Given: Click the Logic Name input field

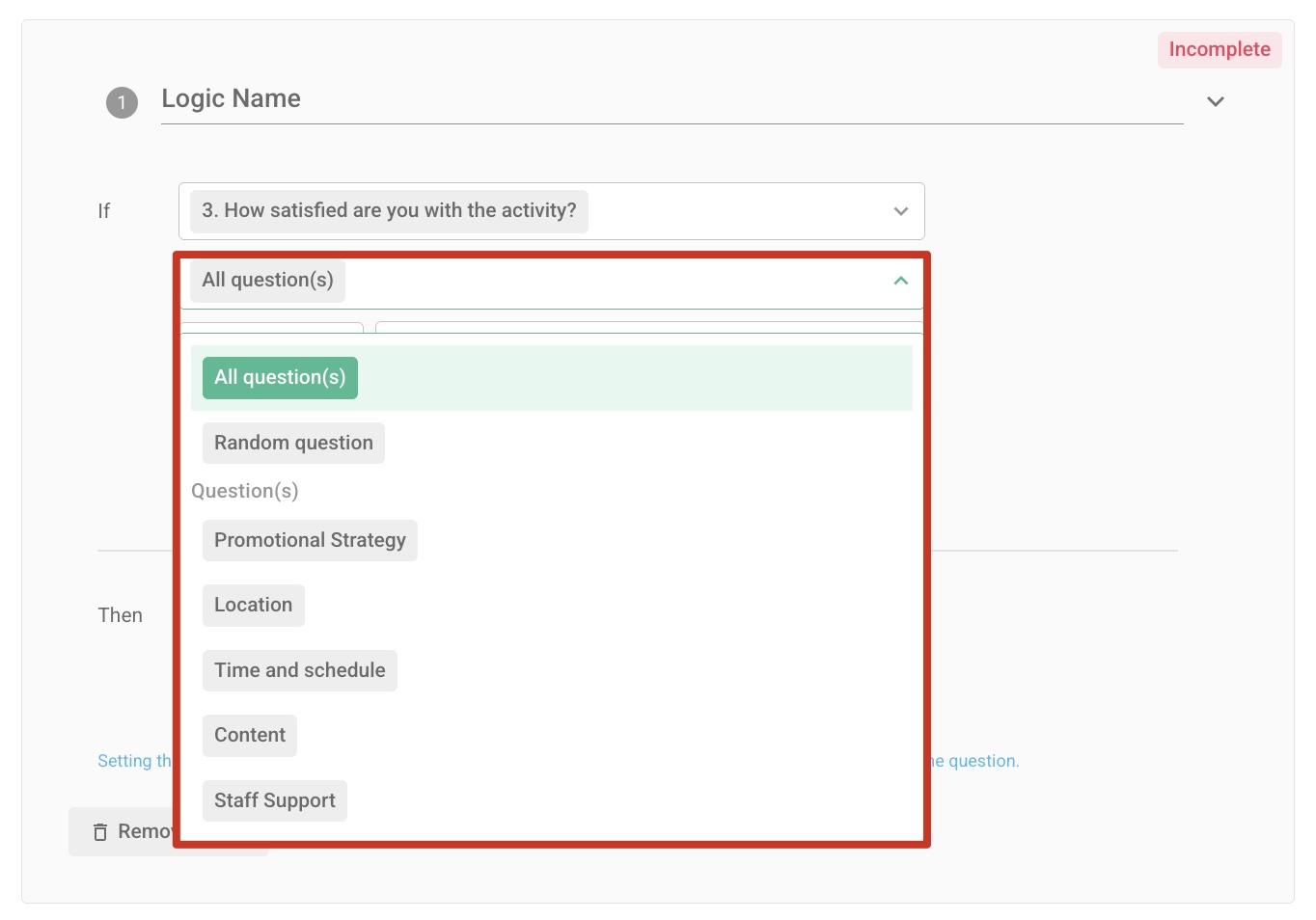Looking at the screenshot, I should [x=579, y=99].
